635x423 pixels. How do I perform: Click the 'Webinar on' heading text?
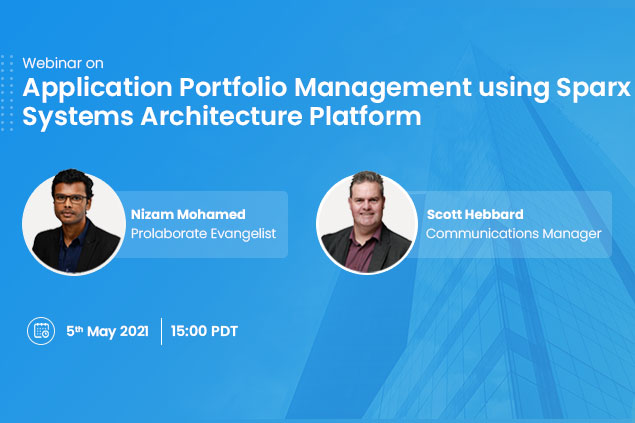click(x=63, y=63)
